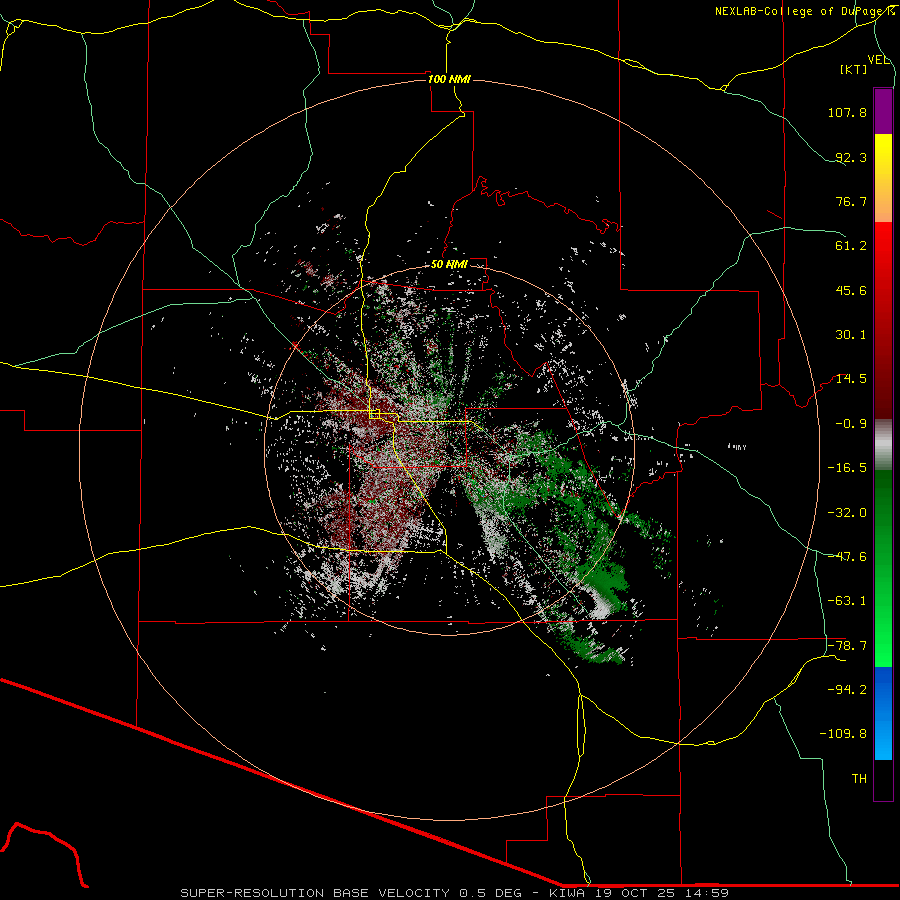Click the 107.8 velocity scale value

click(847, 112)
